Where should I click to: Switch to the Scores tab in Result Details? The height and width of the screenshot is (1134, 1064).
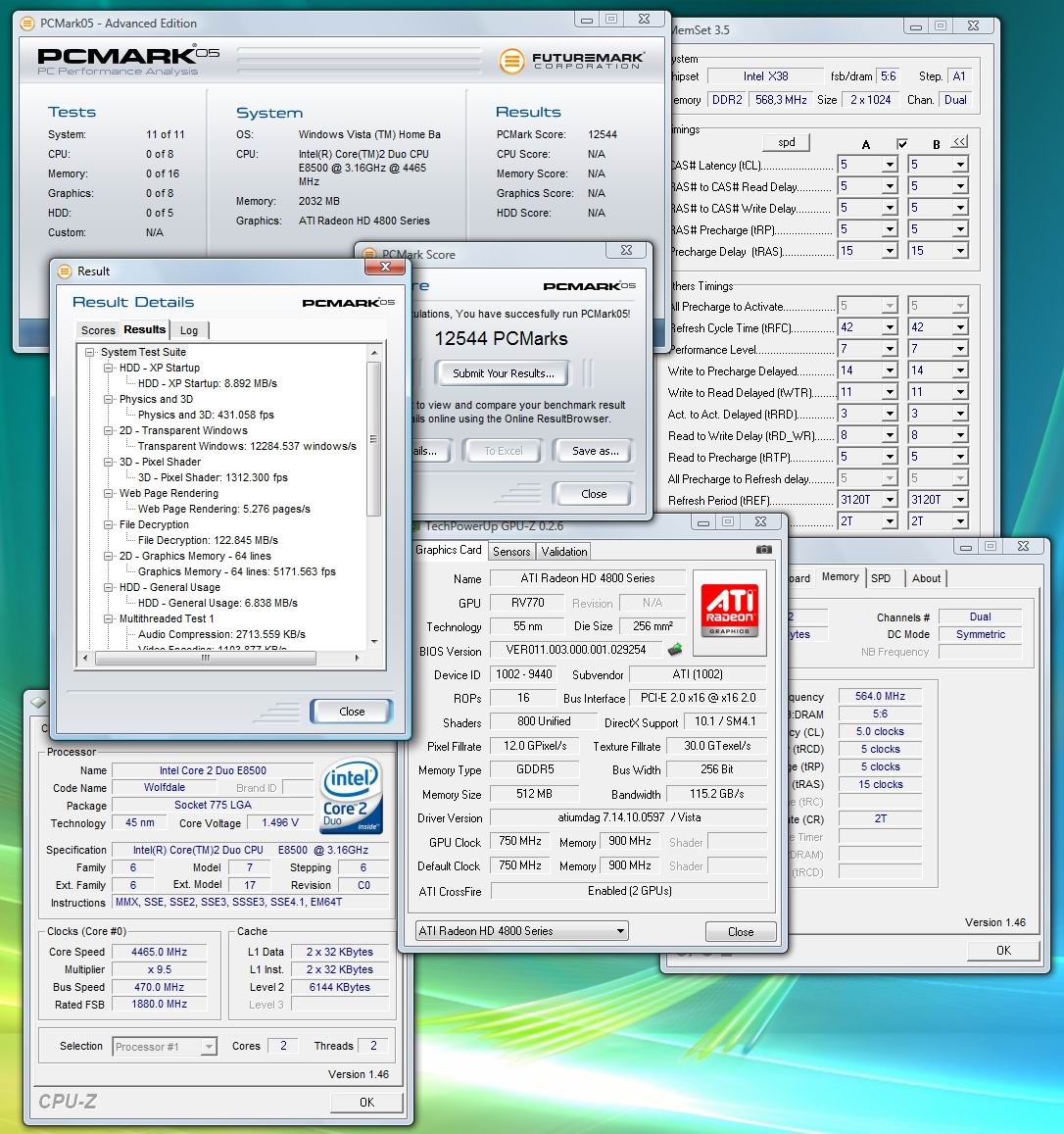(98, 330)
